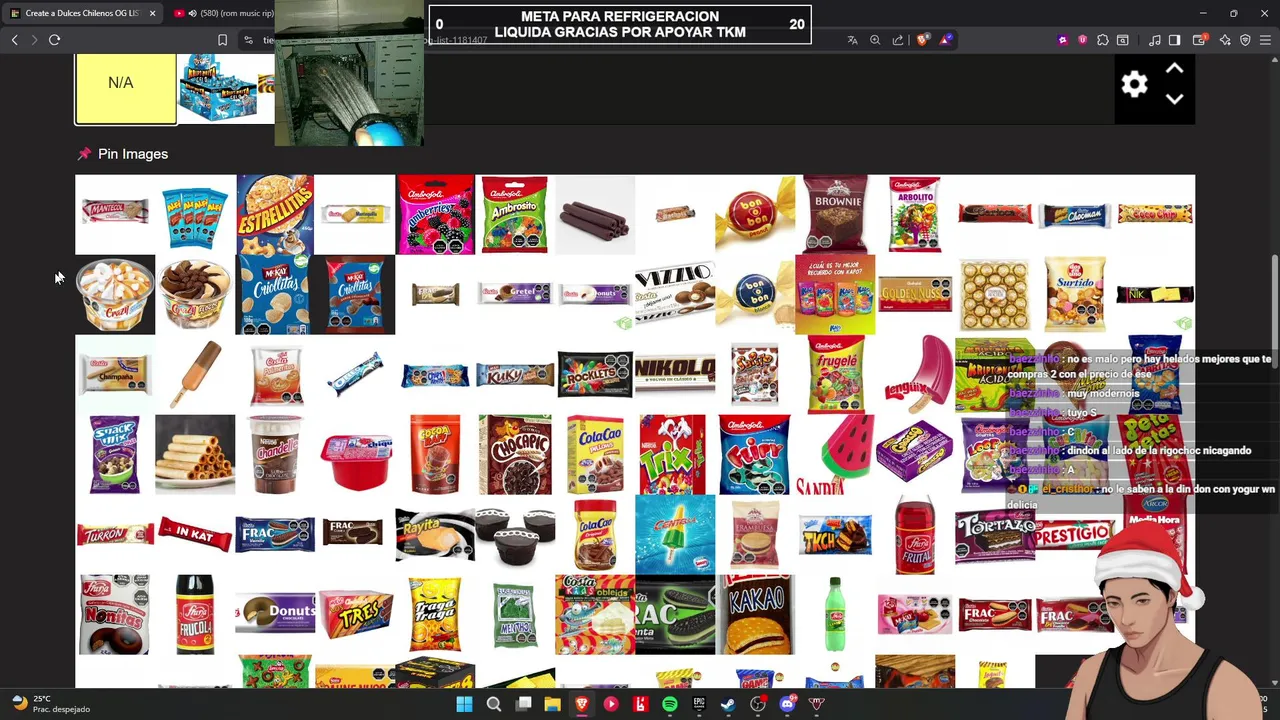The height and width of the screenshot is (720, 1280).
Task: Open Discord from the taskbar
Action: pos(787,704)
